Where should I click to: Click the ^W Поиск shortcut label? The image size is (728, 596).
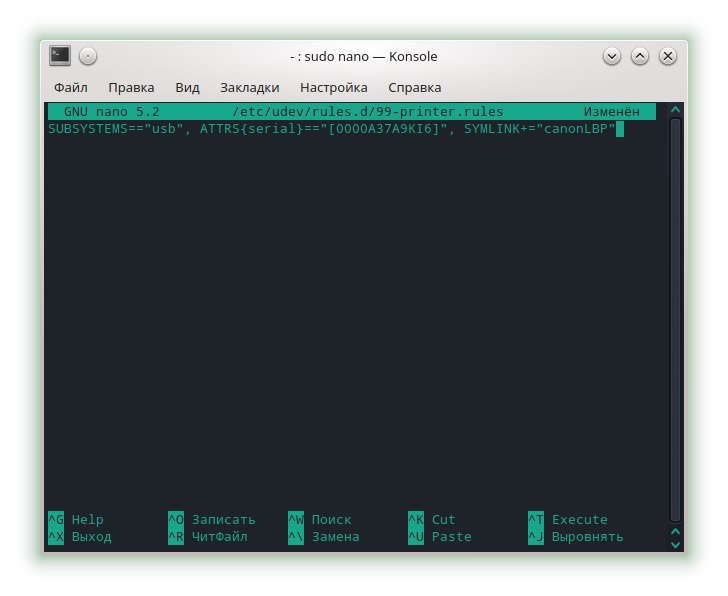(320, 519)
